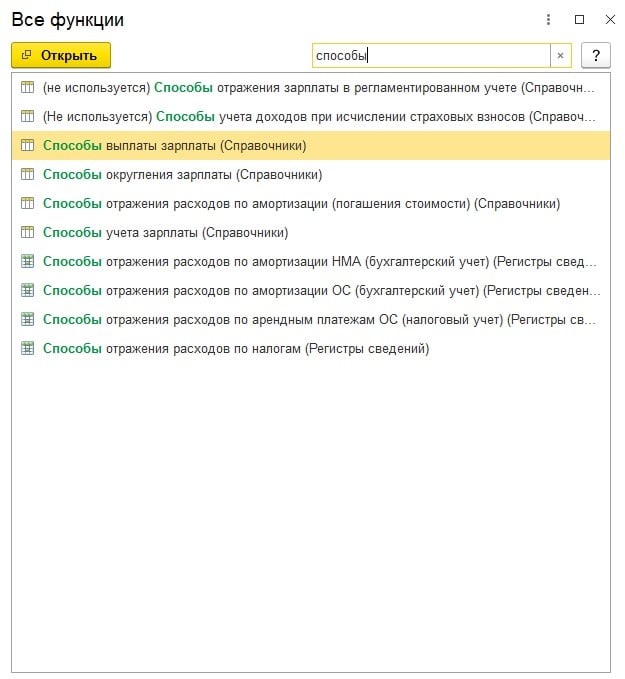
Task: Click catalog icon beside Способы округления зарплаты
Action: 27,175
